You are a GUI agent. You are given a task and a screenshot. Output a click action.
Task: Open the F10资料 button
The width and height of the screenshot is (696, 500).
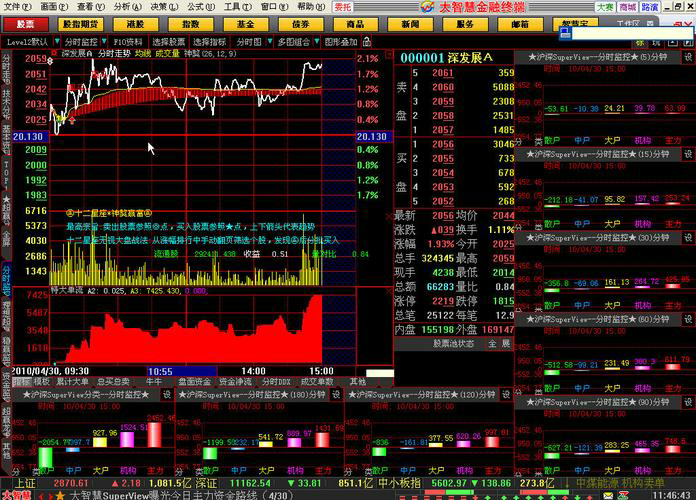point(128,42)
